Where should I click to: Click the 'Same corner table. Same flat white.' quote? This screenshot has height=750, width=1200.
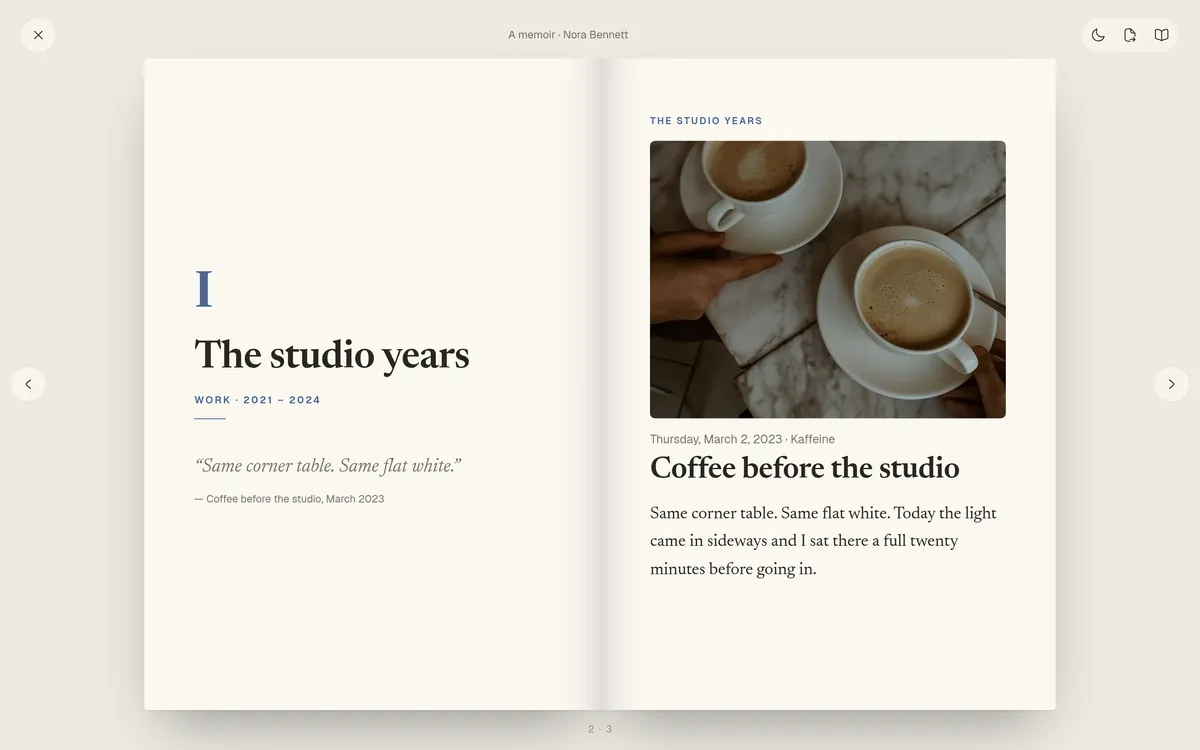(x=328, y=466)
